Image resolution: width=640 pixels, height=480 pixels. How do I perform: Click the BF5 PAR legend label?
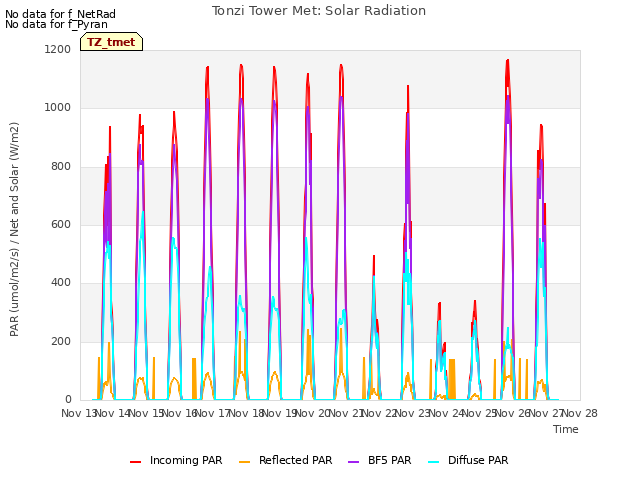point(389,460)
